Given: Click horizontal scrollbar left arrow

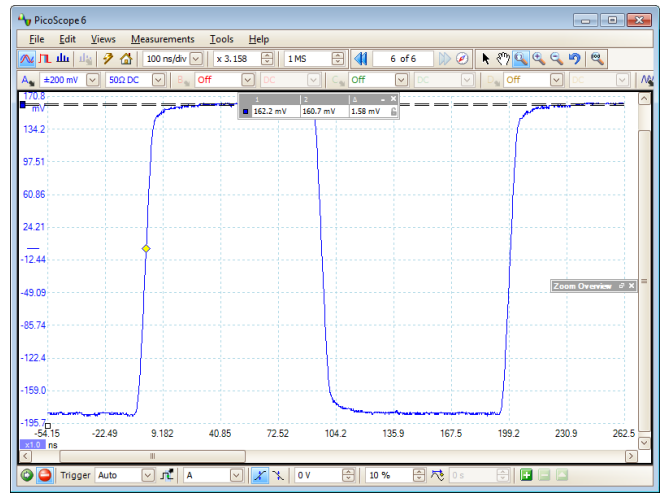Looking at the screenshot, I should click(26, 456).
